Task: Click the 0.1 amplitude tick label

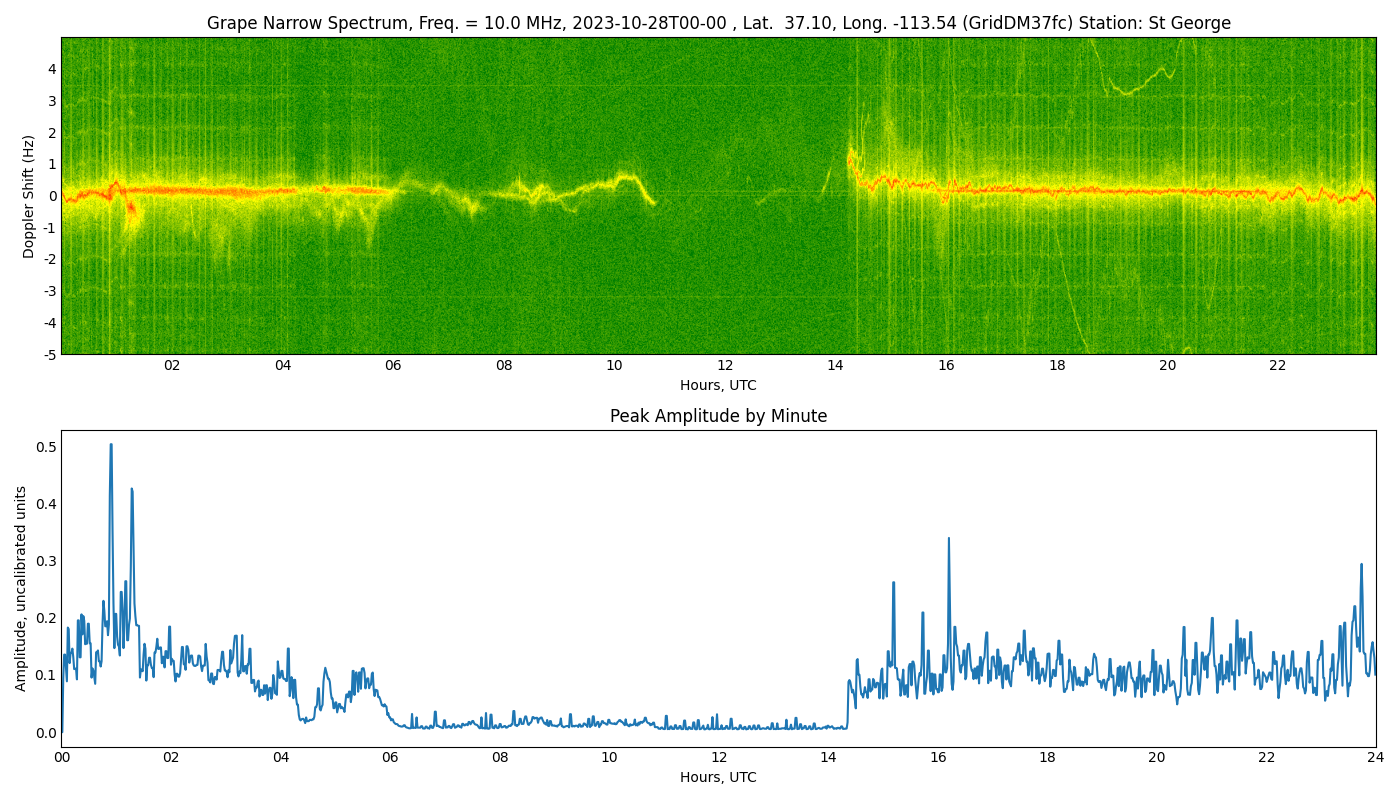Action: pyautogui.click(x=46, y=675)
